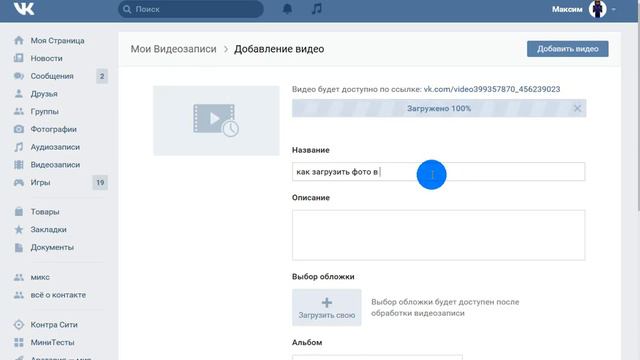The width and height of the screenshot is (640, 360).
Task: Click the group icon beside микс
Action: click(19, 277)
